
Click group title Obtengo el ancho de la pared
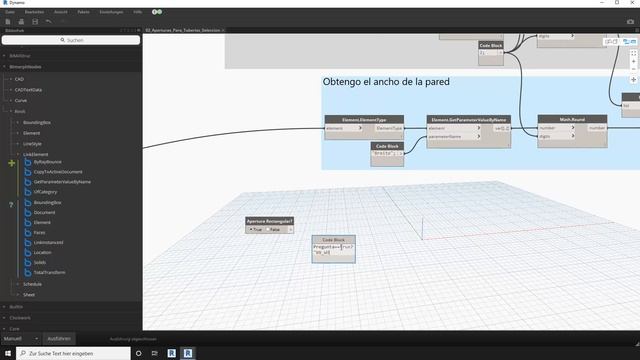pyautogui.click(x=386, y=82)
